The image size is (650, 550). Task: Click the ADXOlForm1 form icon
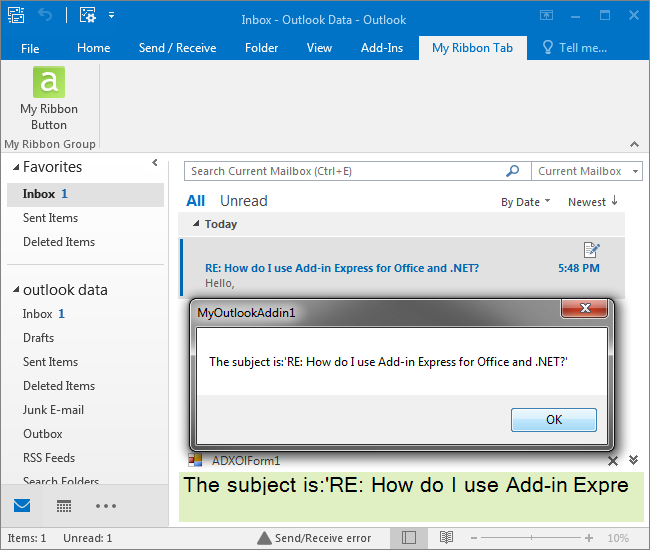(195, 460)
